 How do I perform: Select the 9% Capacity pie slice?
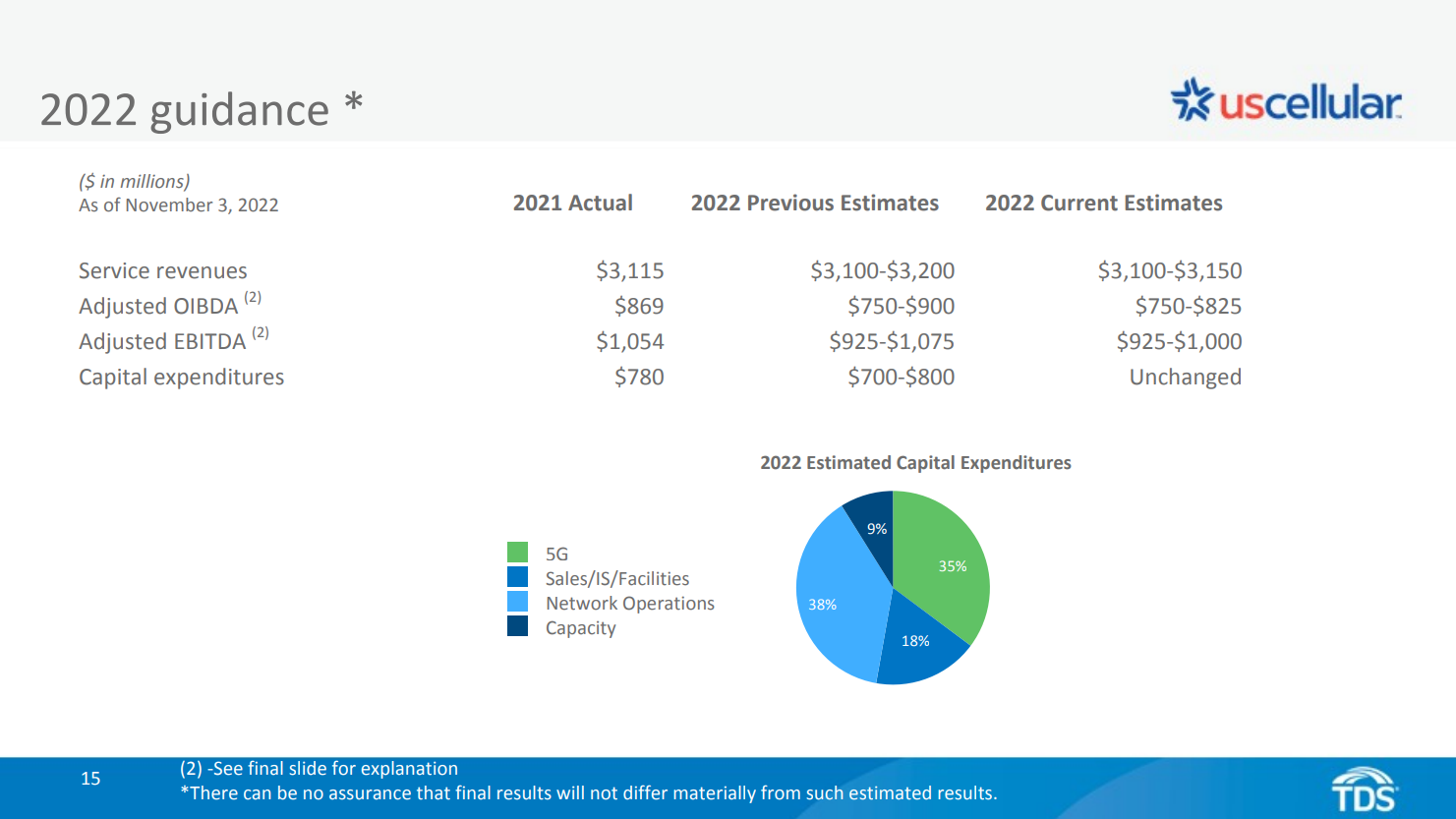(x=872, y=521)
